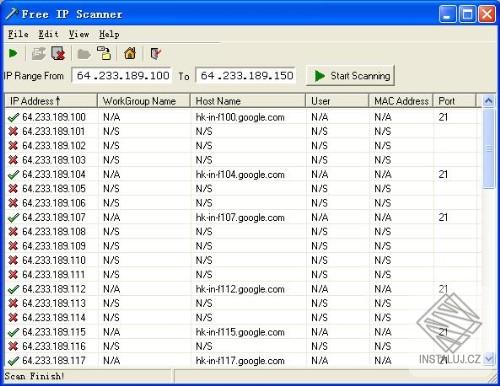Select host name hk-in-f117.google.com
This screenshot has width=500, height=386.
click(240, 361)
